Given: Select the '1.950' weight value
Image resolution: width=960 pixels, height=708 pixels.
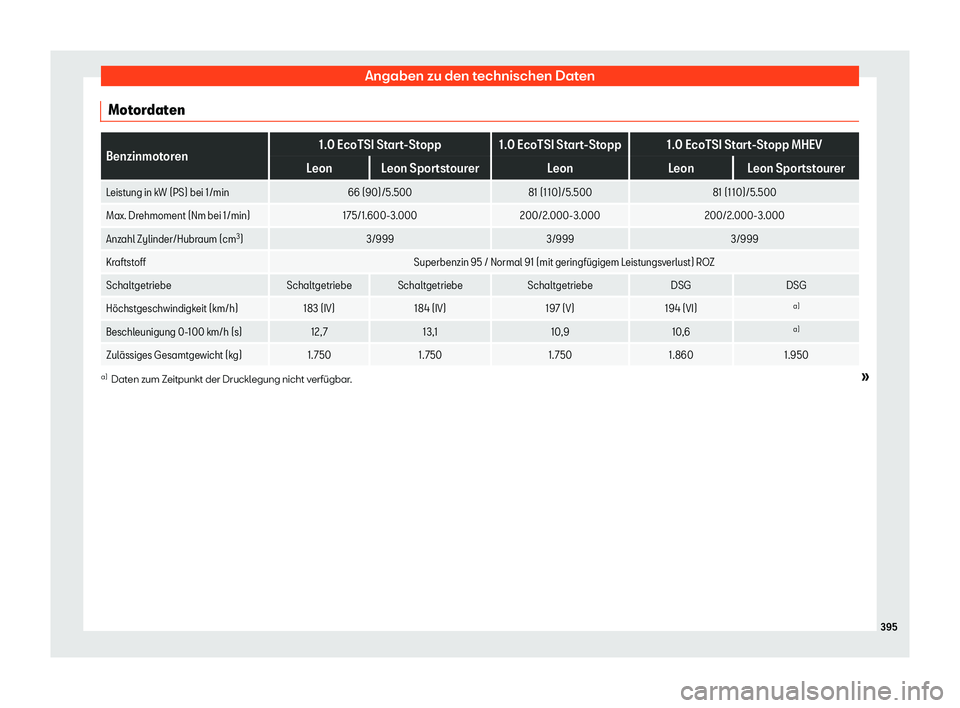Looking at the screenshot, I should coord(796,355).
